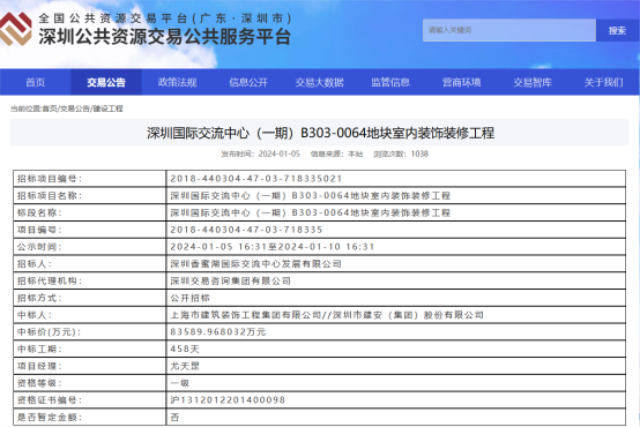Click the 标段名称 value cell
The height and width of the screenshot is (427, 640).
(x=396, y=213)
